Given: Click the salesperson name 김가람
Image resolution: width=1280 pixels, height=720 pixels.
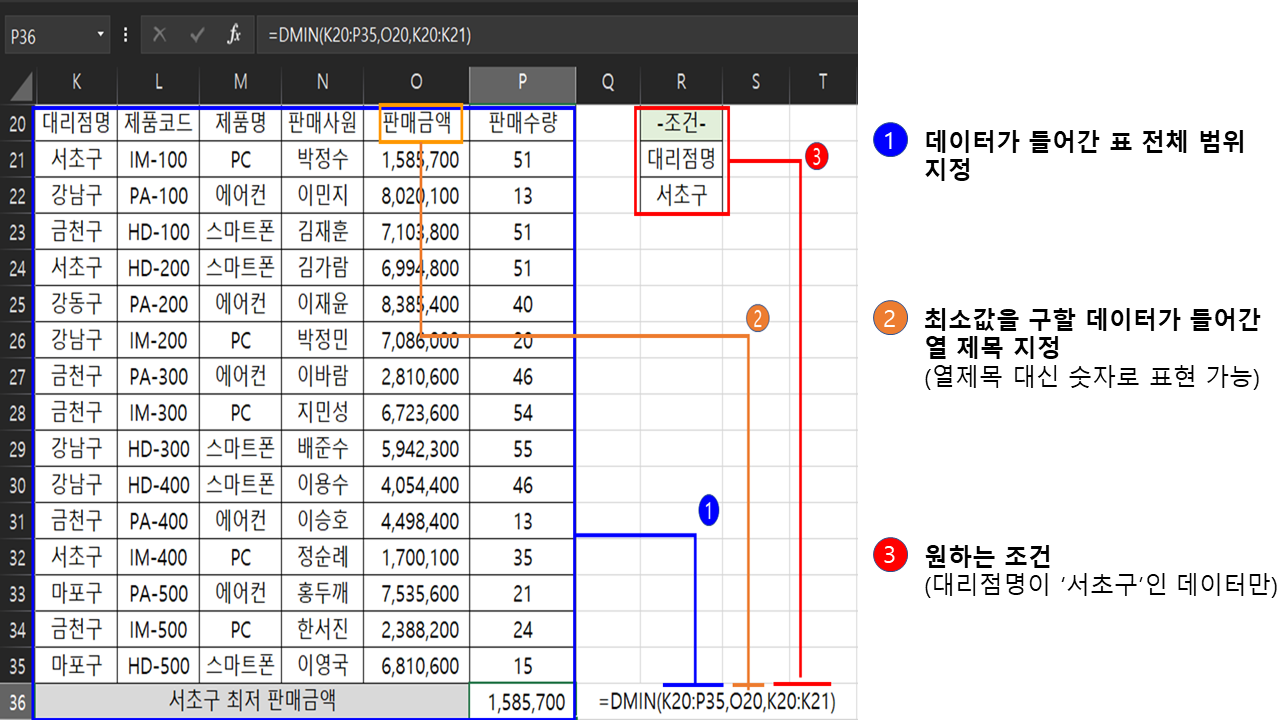Looking at the screenshot, I should (322, 268).
